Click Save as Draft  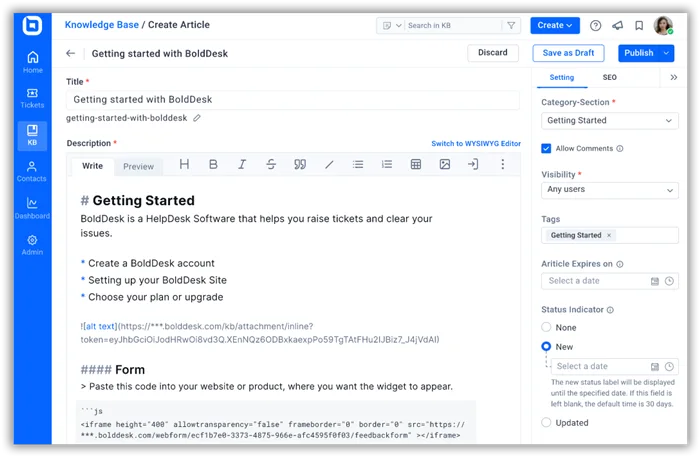[568, 53]
